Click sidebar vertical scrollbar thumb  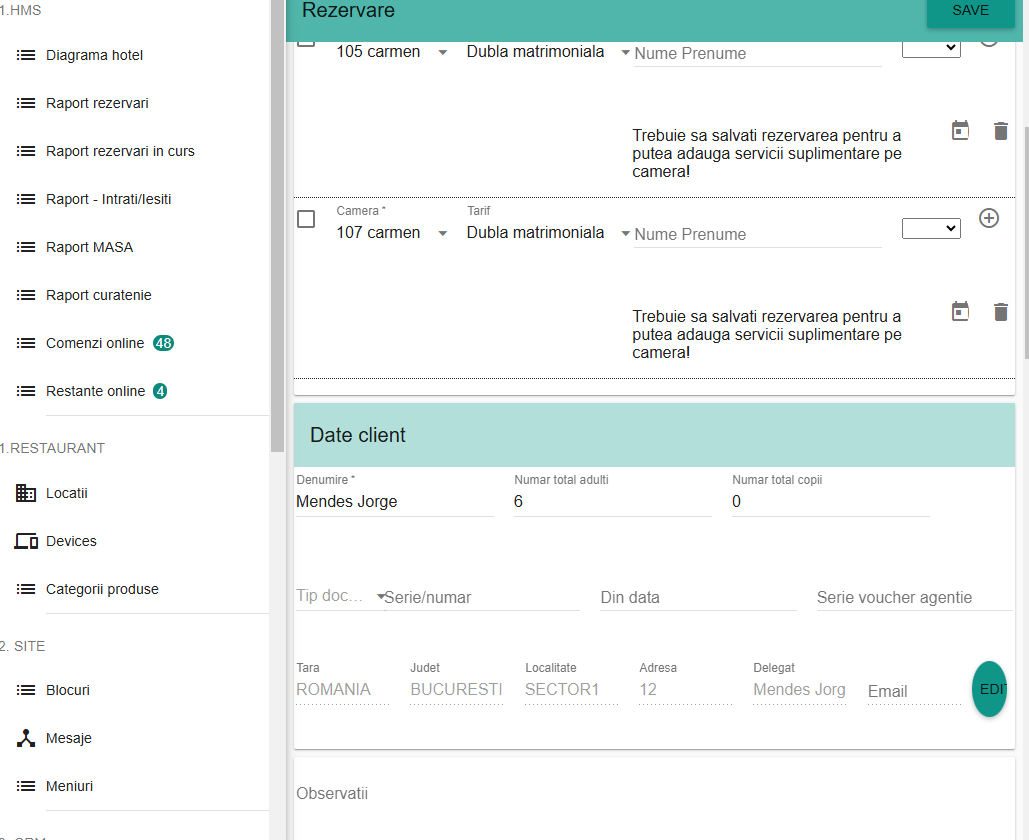pyautogui.click(x=277, y=226)
